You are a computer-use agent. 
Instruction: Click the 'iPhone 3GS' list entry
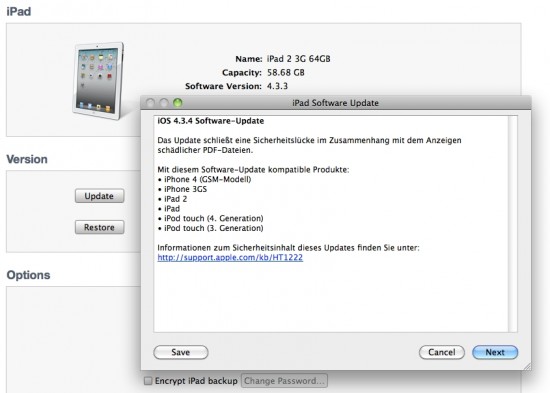(186, 189)
